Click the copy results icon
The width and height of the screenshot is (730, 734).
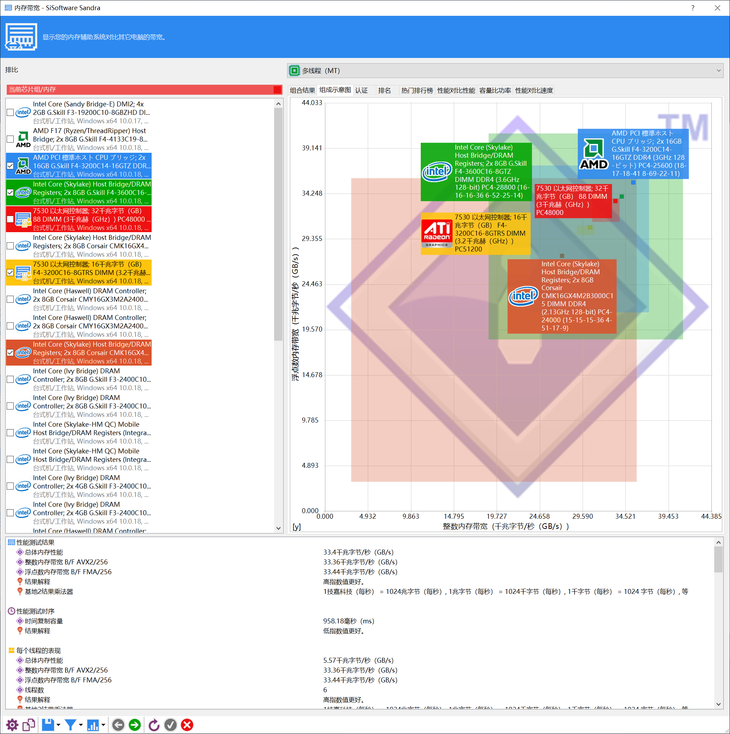click(x=29, y=725)
